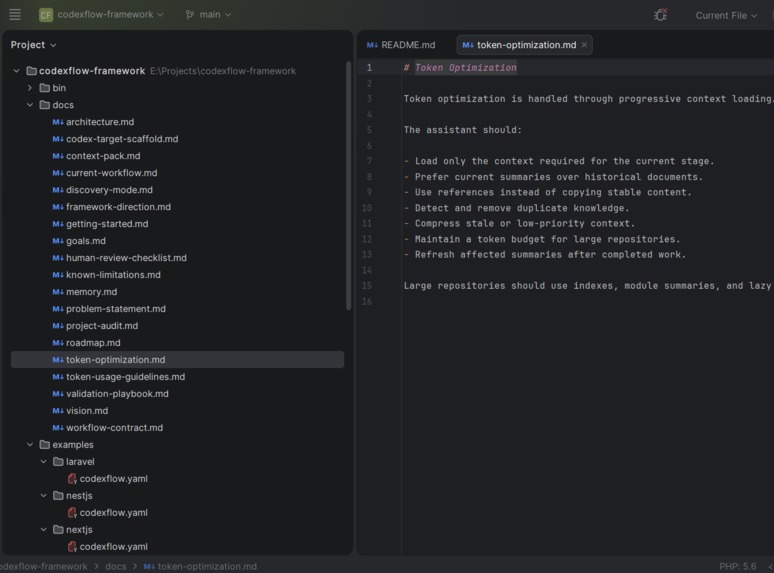Screen dimensions: 774x573
Task: Open codex-target-scaffold.md file
Action: [x=122, y=139]
